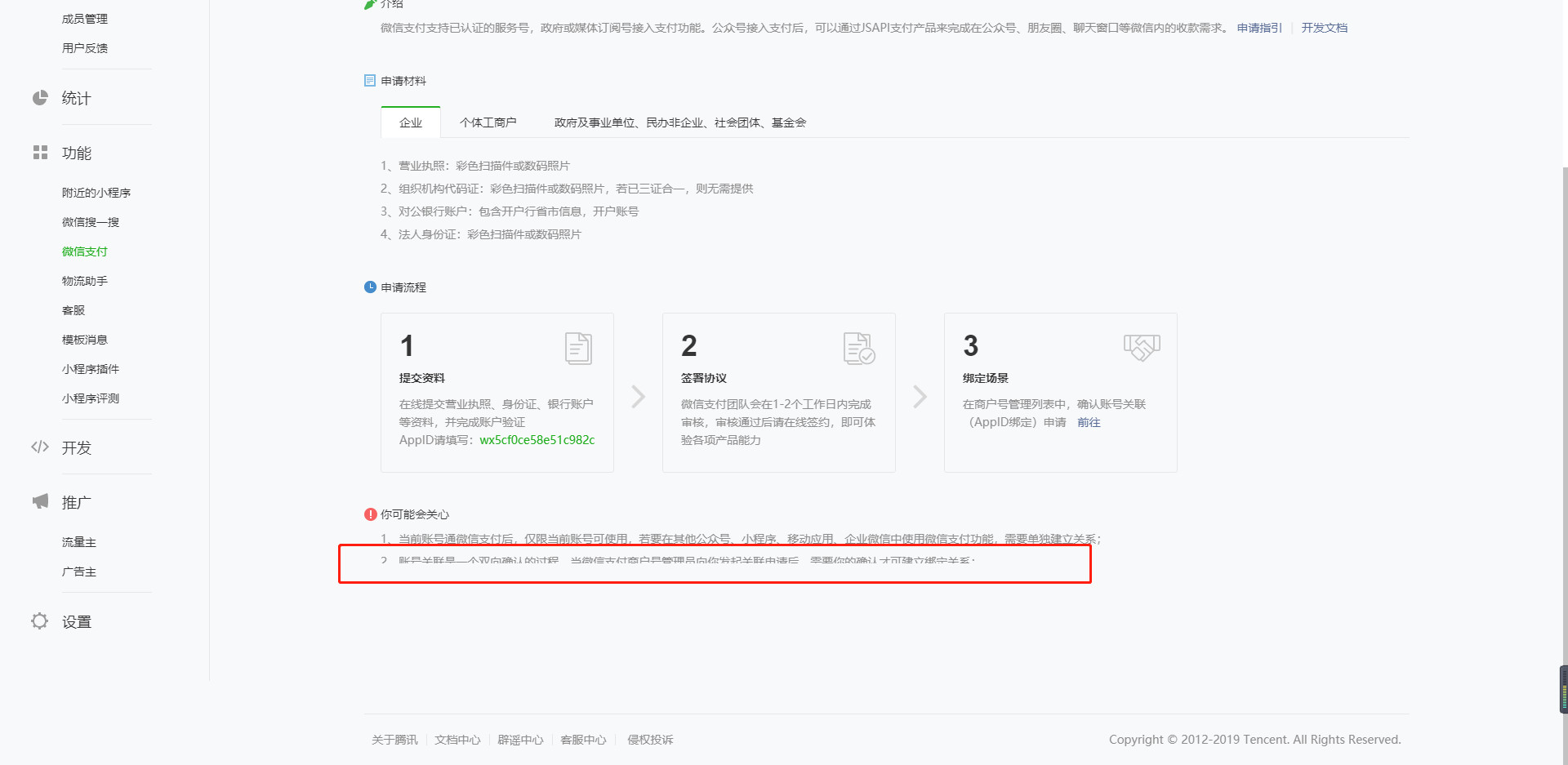Click the 功能 grid icon
Viewport: 1568px width, 765px height.
[40, 153]
